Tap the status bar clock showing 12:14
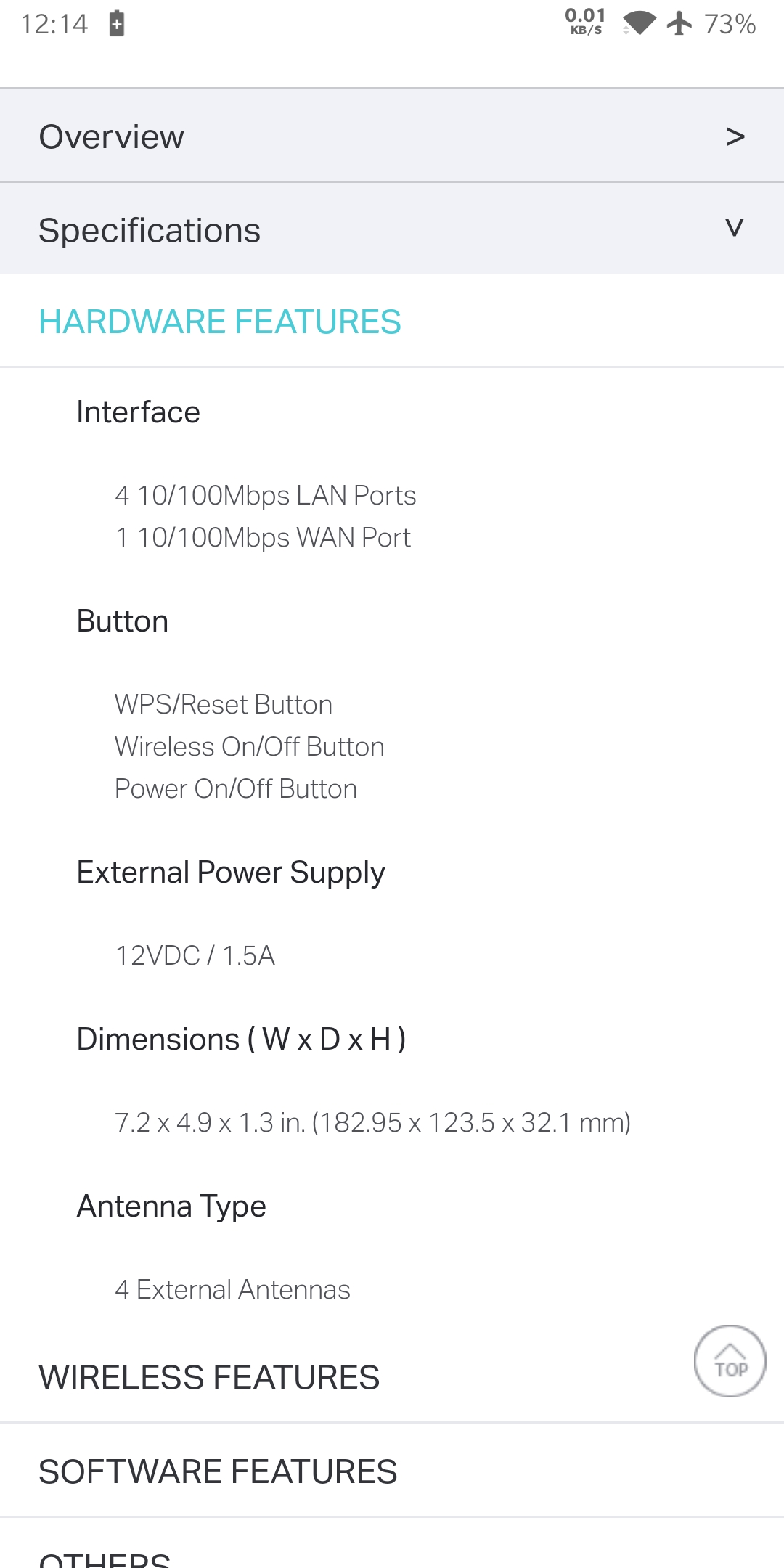 (x=54, y=24)
